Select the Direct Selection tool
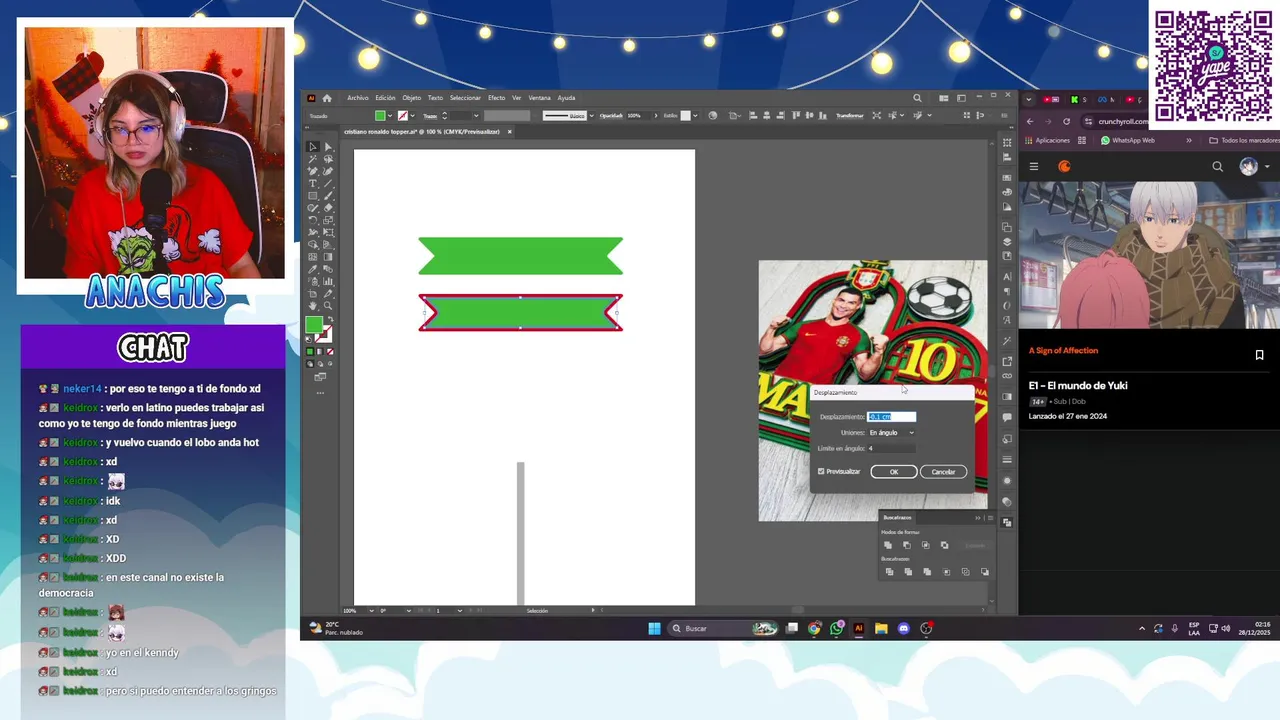The width and height of the screenshot is (1280, 720). pos(328,146)
